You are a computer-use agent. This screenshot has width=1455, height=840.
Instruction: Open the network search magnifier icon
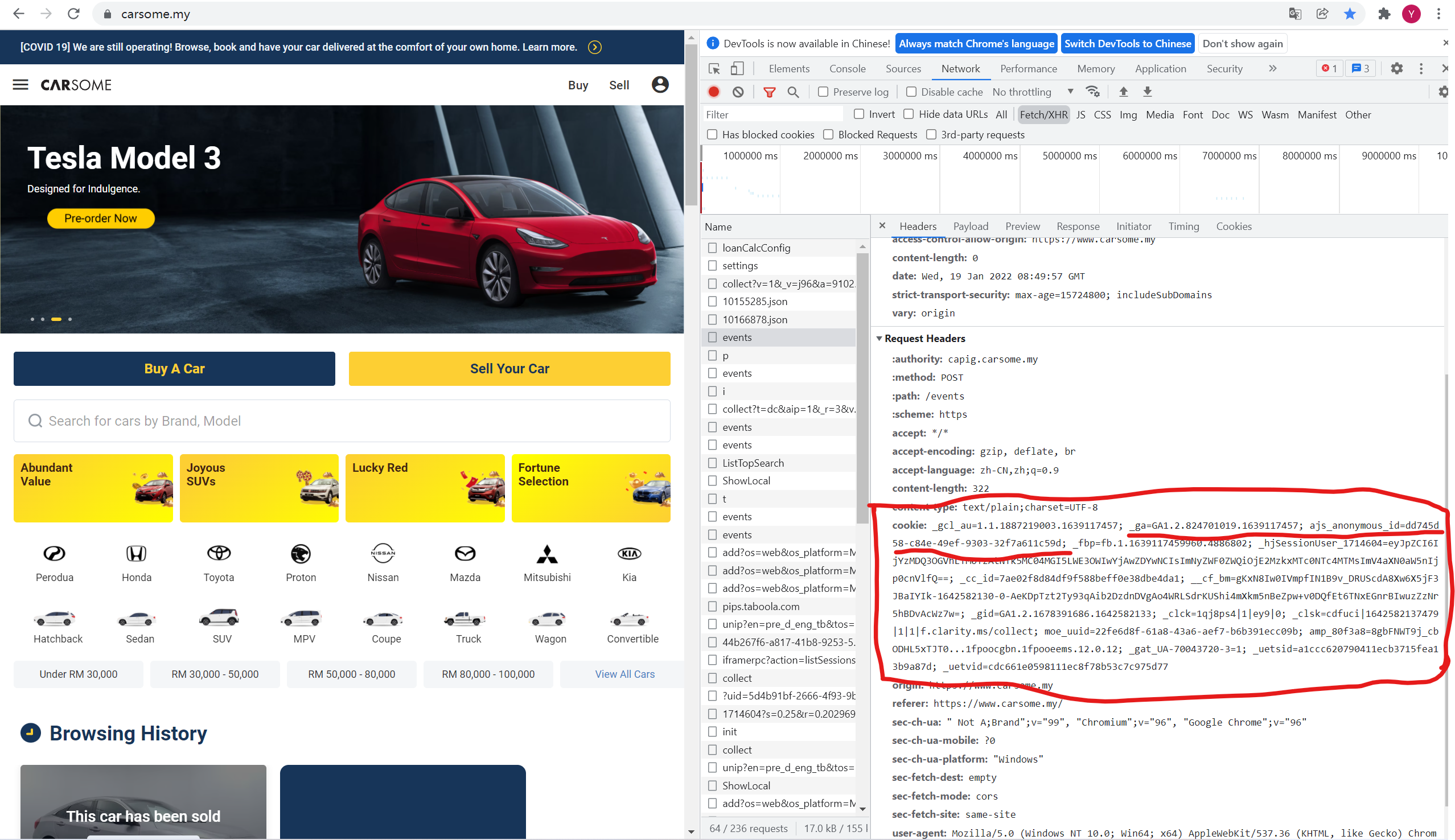[794, 92]
